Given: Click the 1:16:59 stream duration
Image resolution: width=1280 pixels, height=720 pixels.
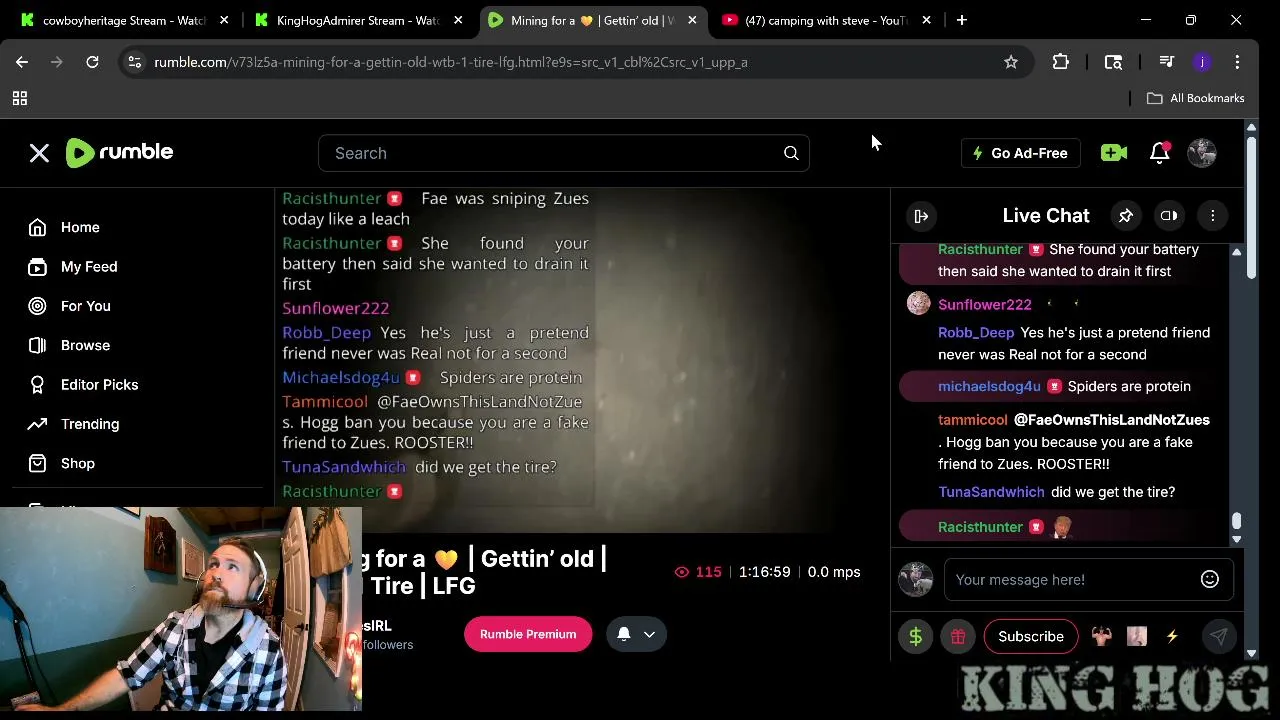Looking at the screenshot, I should tap(765, 572).
